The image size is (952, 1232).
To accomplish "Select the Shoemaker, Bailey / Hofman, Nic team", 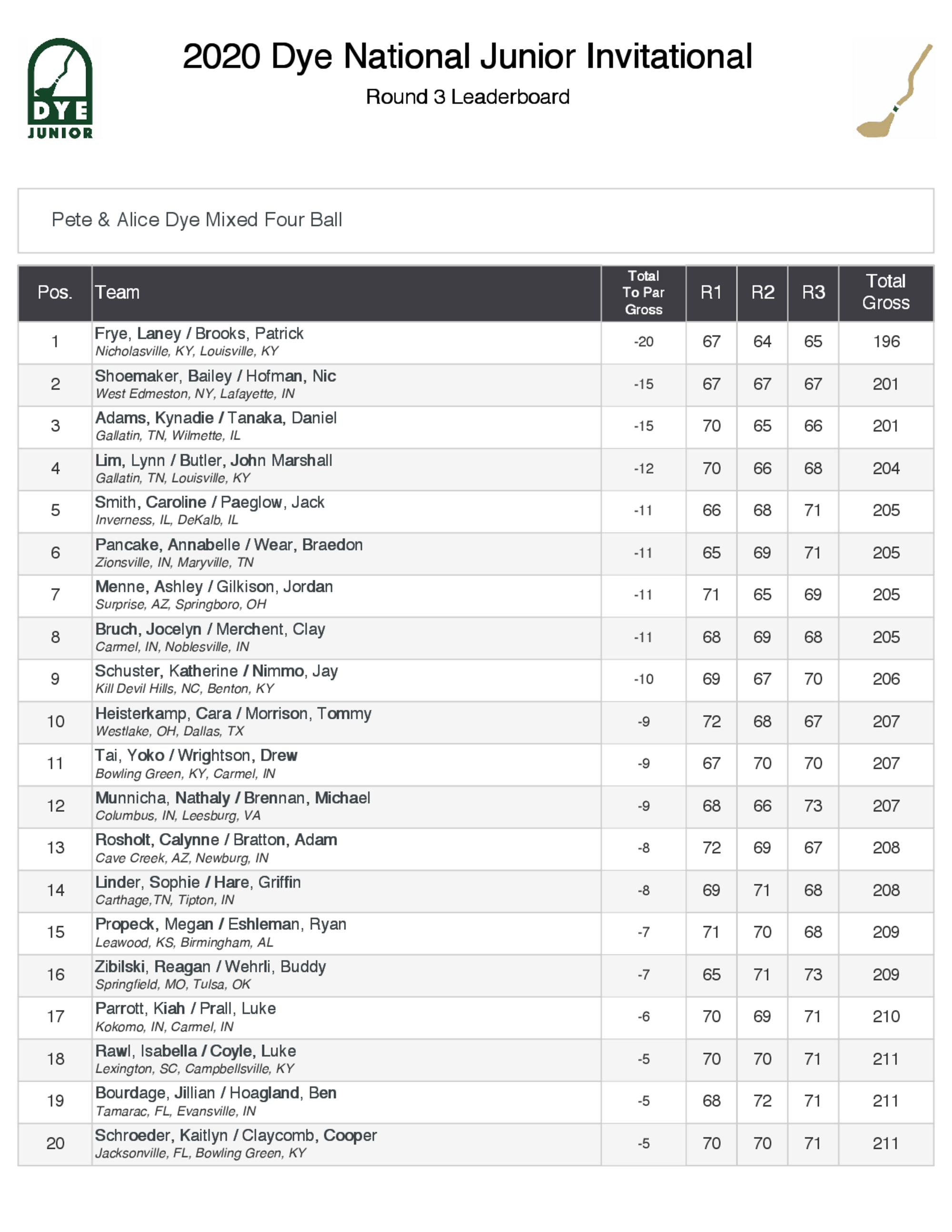I will tap(216, 376).
